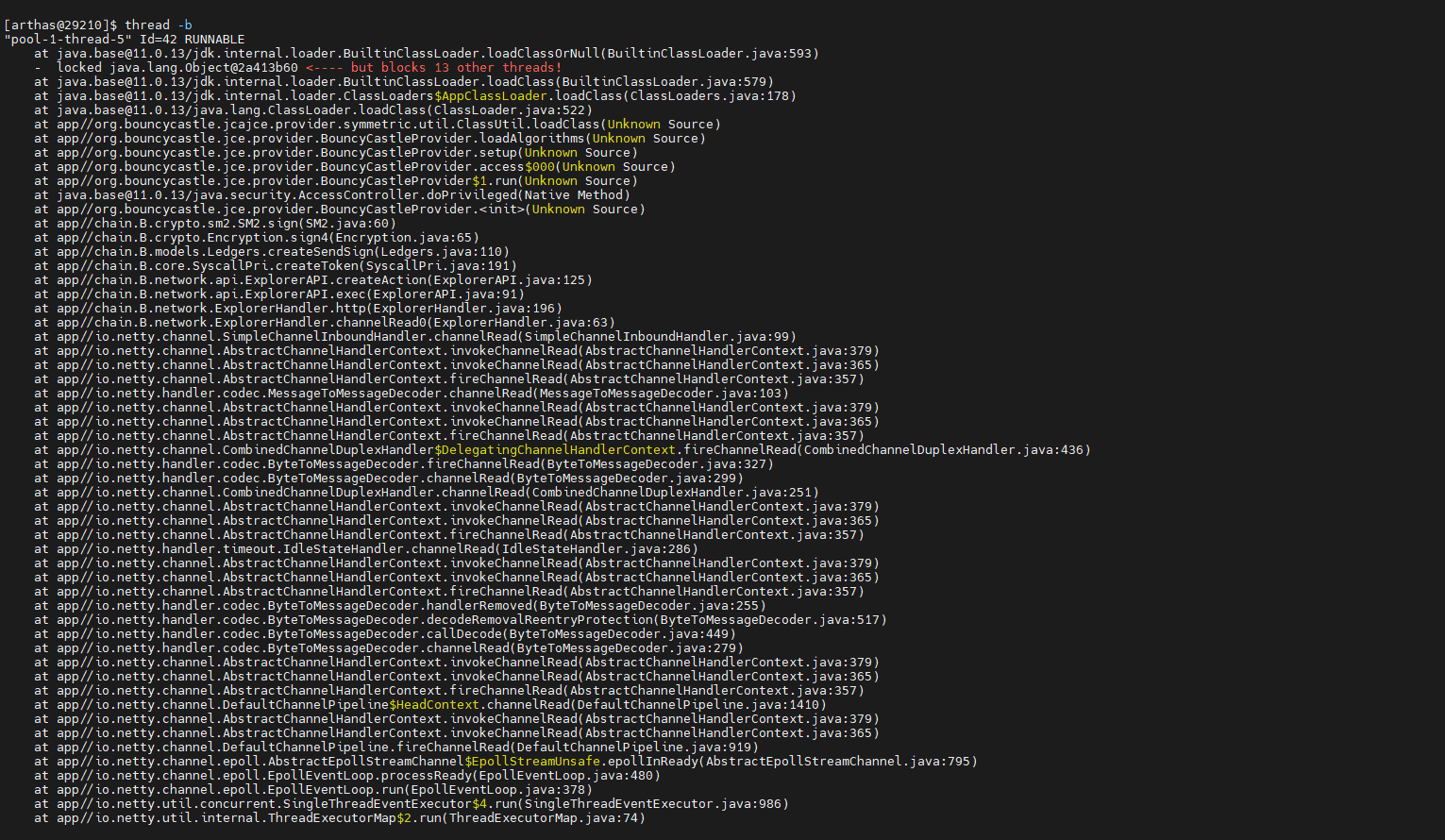Click the decodeRemovalReentryProtection stack frame
The width and height of the screenshot is (1445, 840).
(x=461, y=620)
